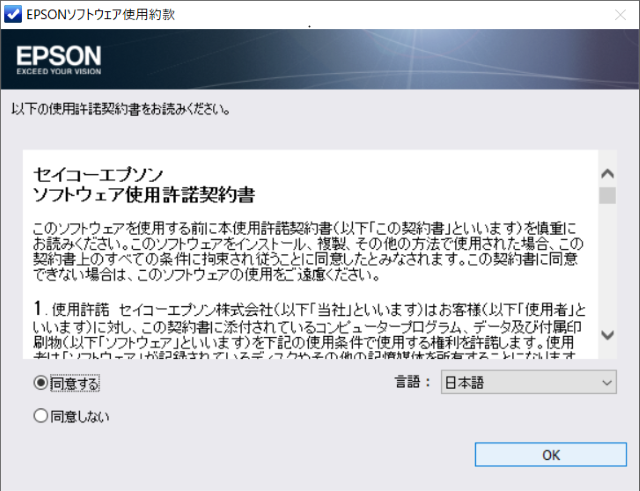Click the license text scroll-down arrow
Image resolution: width=640 pixels, height=491 pixels.
click(x=607, y=335)
